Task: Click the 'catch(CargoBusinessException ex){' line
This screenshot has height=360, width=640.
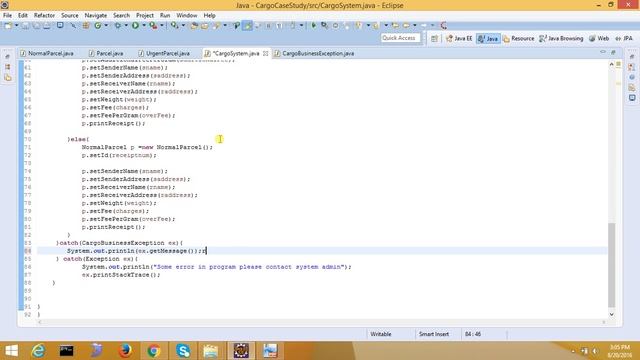Action: pos(120,243)
